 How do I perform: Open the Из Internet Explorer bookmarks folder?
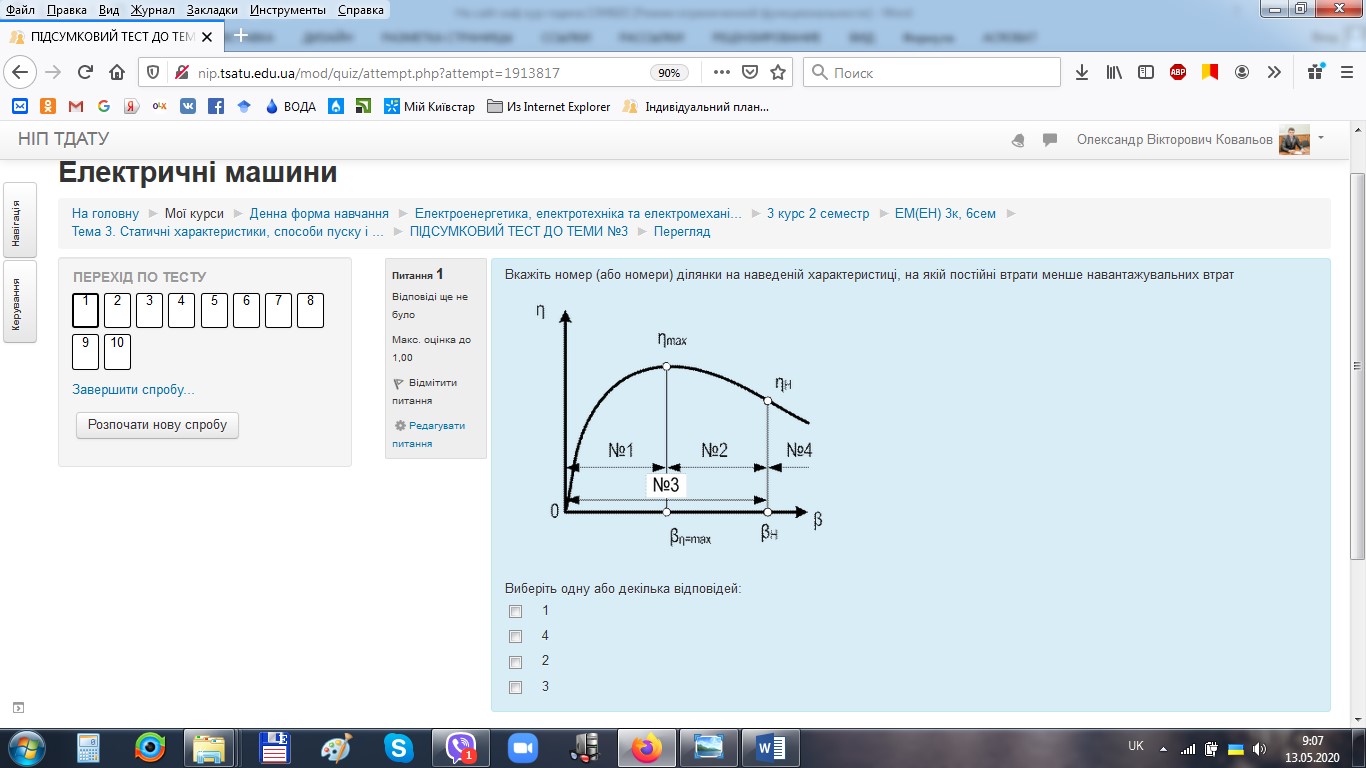point(548,106)
